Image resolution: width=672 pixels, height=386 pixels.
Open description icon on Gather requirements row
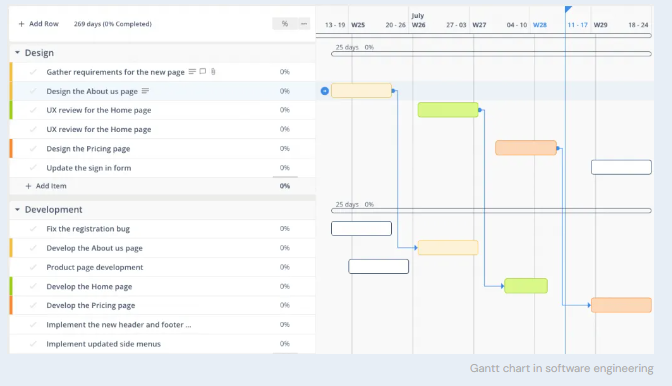coord(192,72)
